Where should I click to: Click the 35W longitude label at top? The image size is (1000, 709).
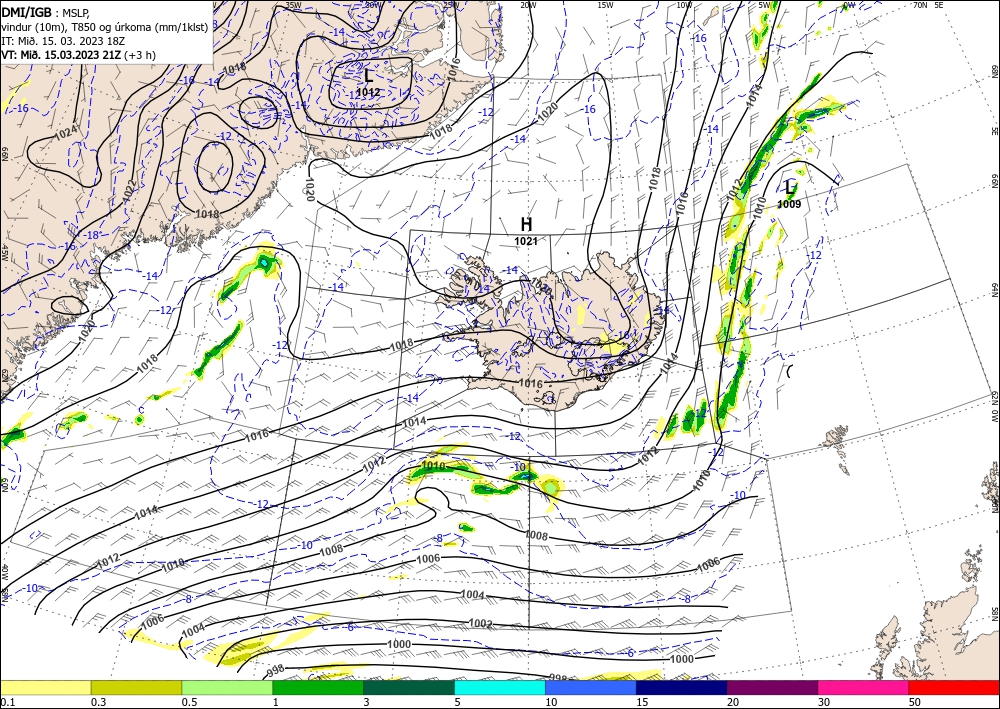click(293, 5)
